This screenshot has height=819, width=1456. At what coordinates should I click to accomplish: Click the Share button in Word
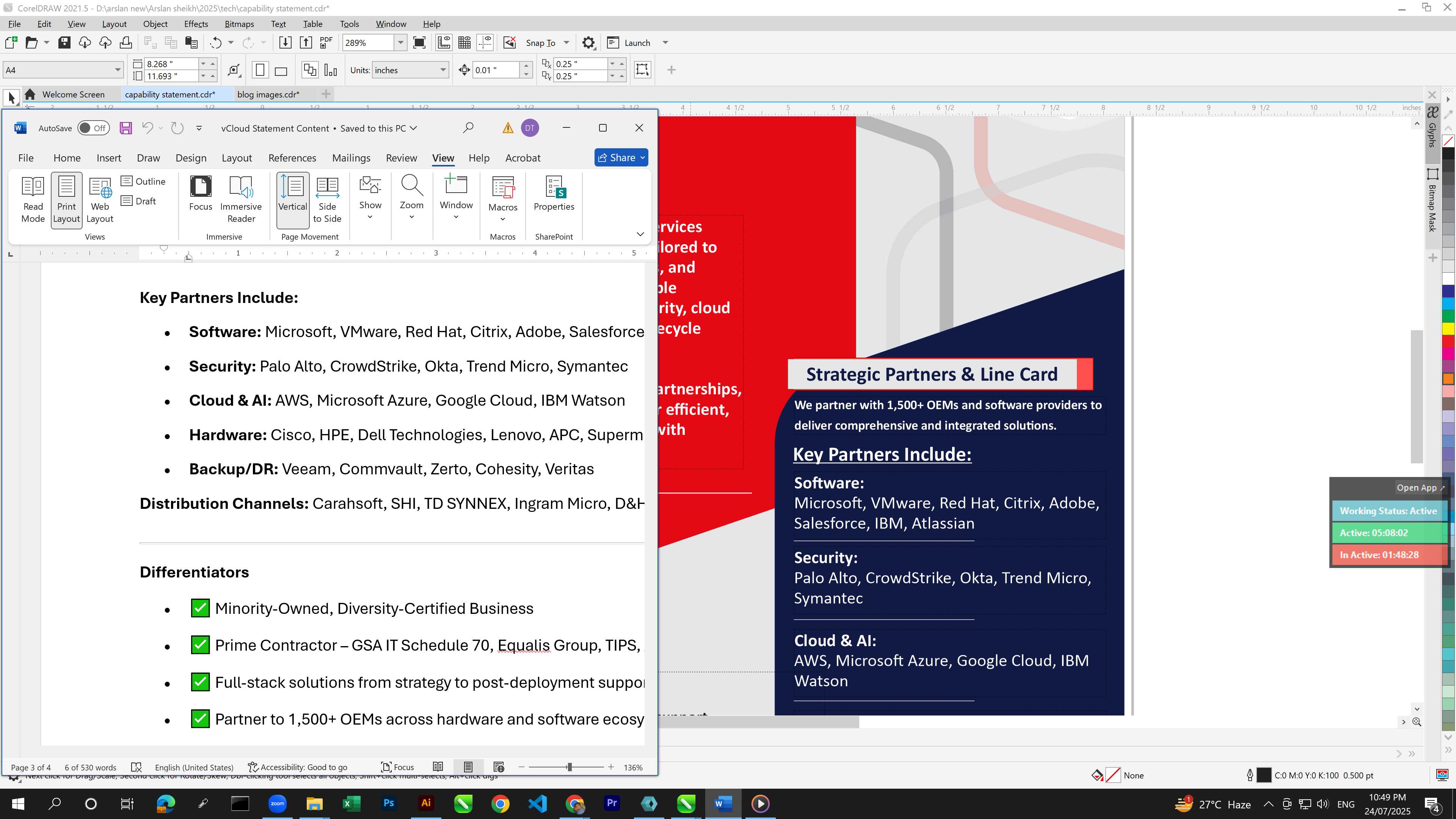pos(621,158)
